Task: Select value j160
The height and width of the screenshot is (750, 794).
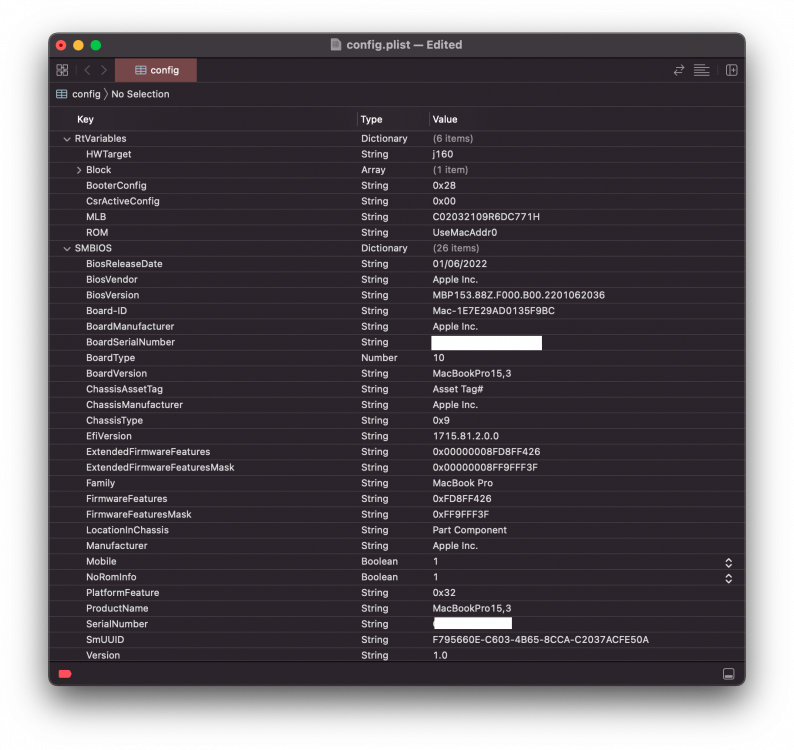Action: [443, 154]
